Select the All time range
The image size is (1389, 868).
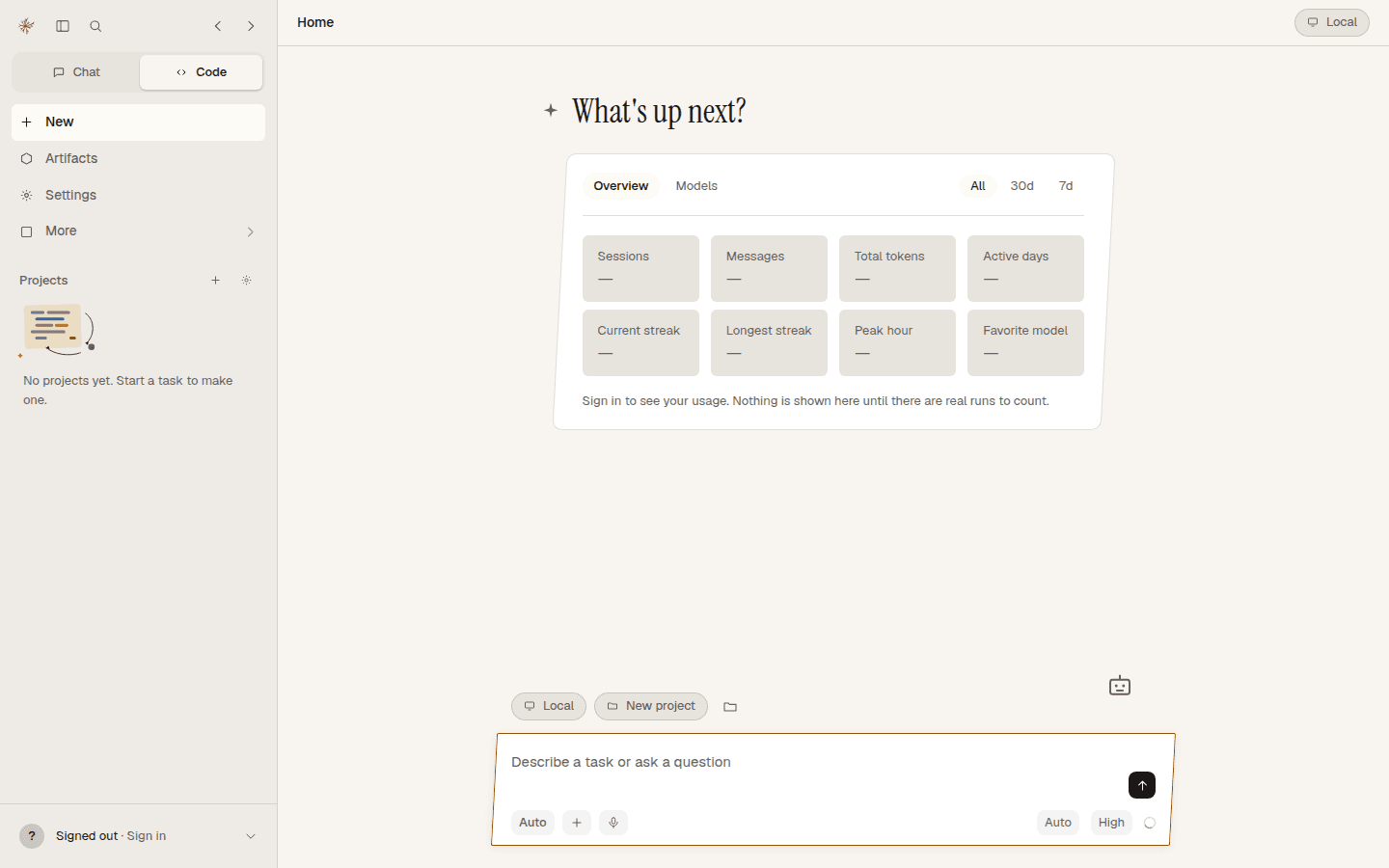(978, 186)
